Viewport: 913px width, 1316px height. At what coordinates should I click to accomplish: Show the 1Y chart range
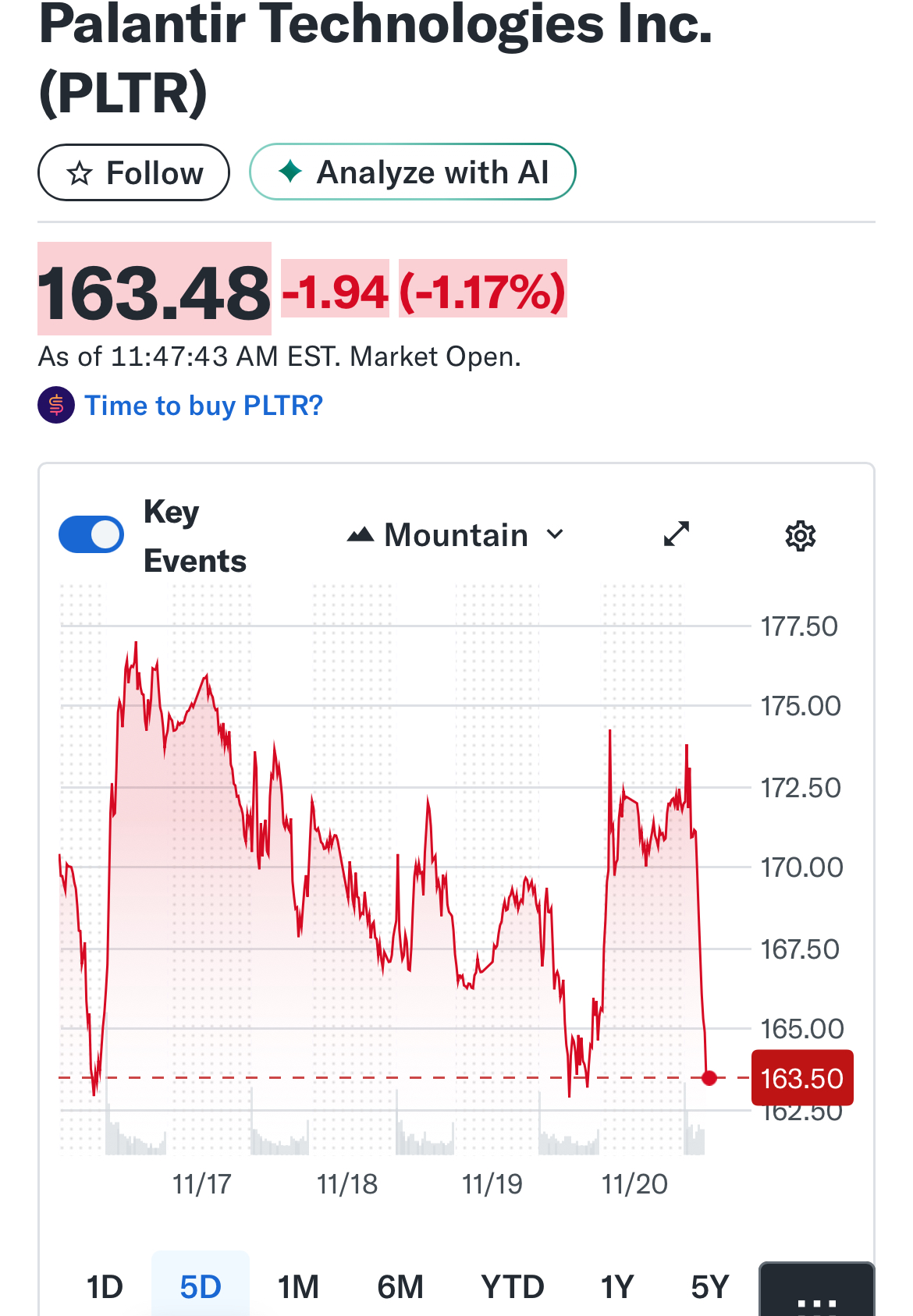616,1287
